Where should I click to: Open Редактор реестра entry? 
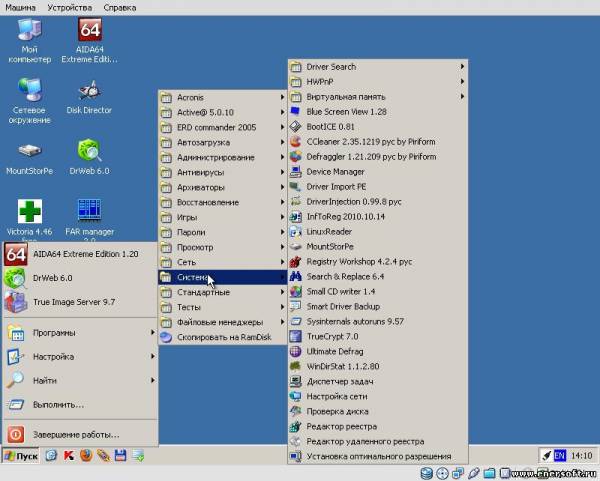click(x=378, y=426)
